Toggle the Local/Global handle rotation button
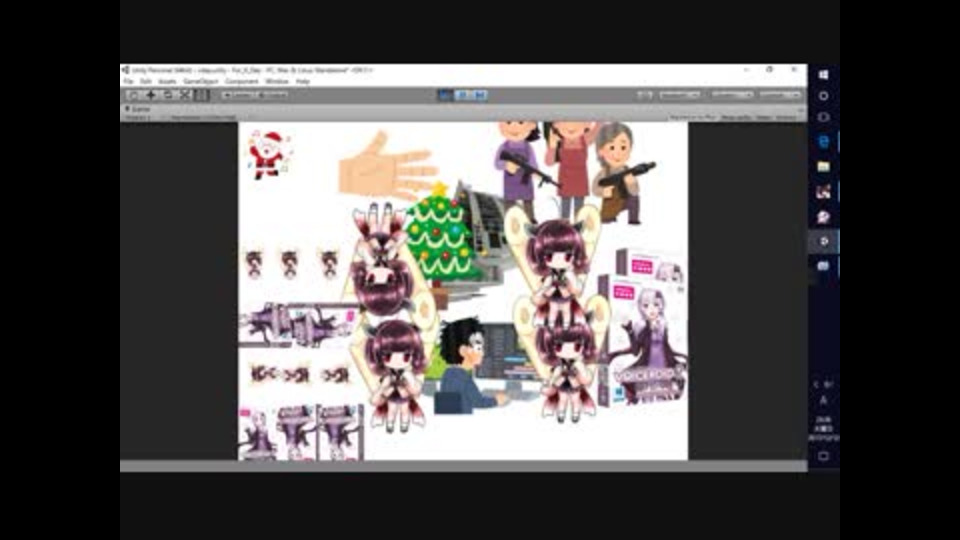960x540 pixels. pos(272,95)
